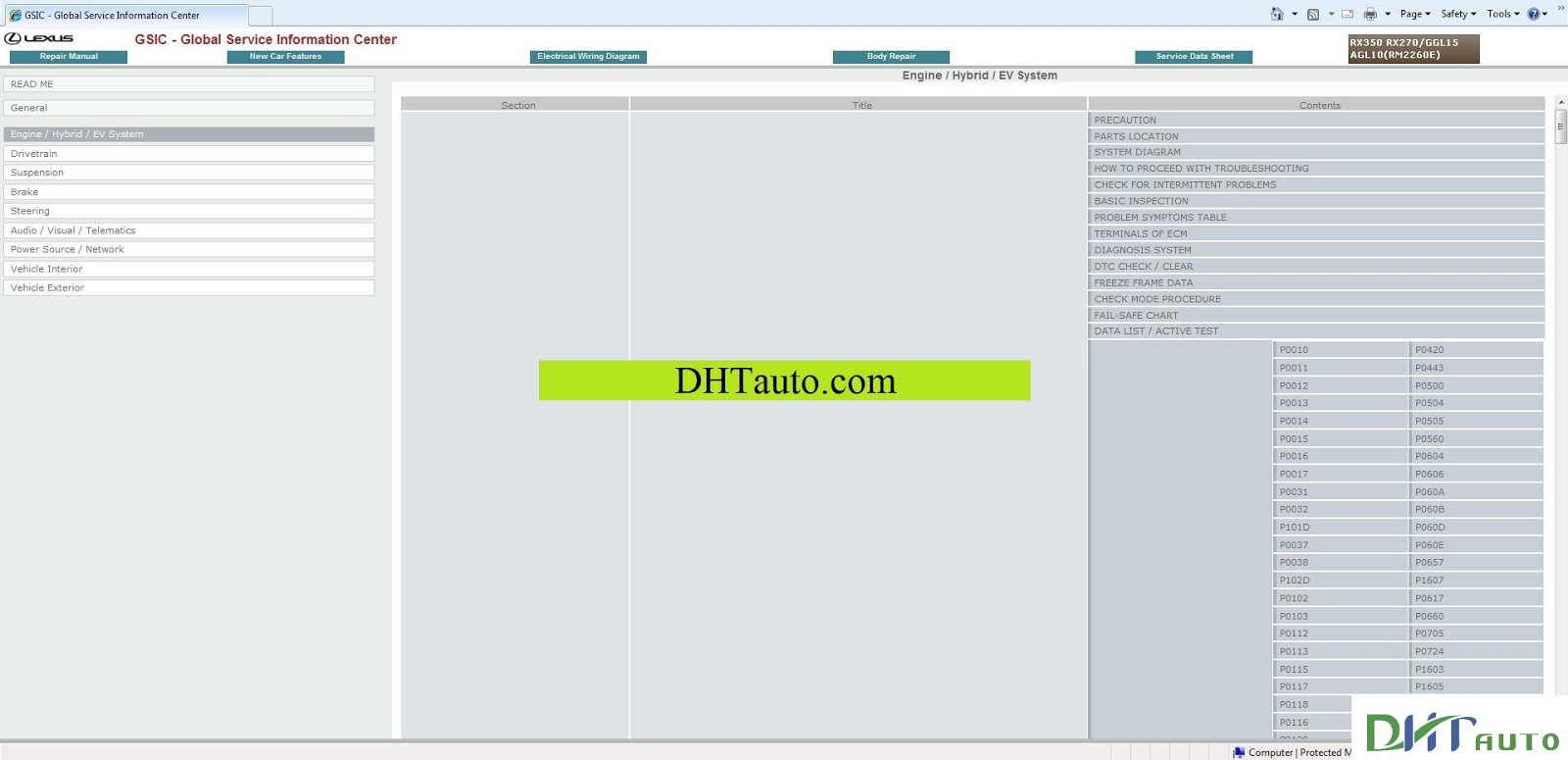Open DTC code P0606
The height and width of the screenshot is (760, 1568).
(x=1476, y=474)
